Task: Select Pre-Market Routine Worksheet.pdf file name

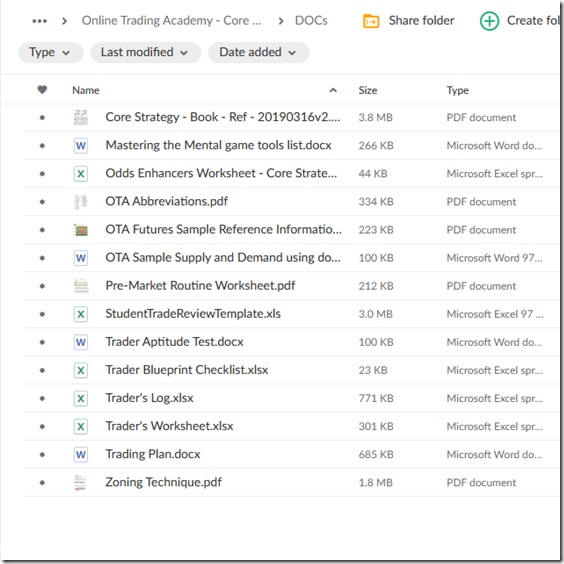Action: (x=200, y=286)
